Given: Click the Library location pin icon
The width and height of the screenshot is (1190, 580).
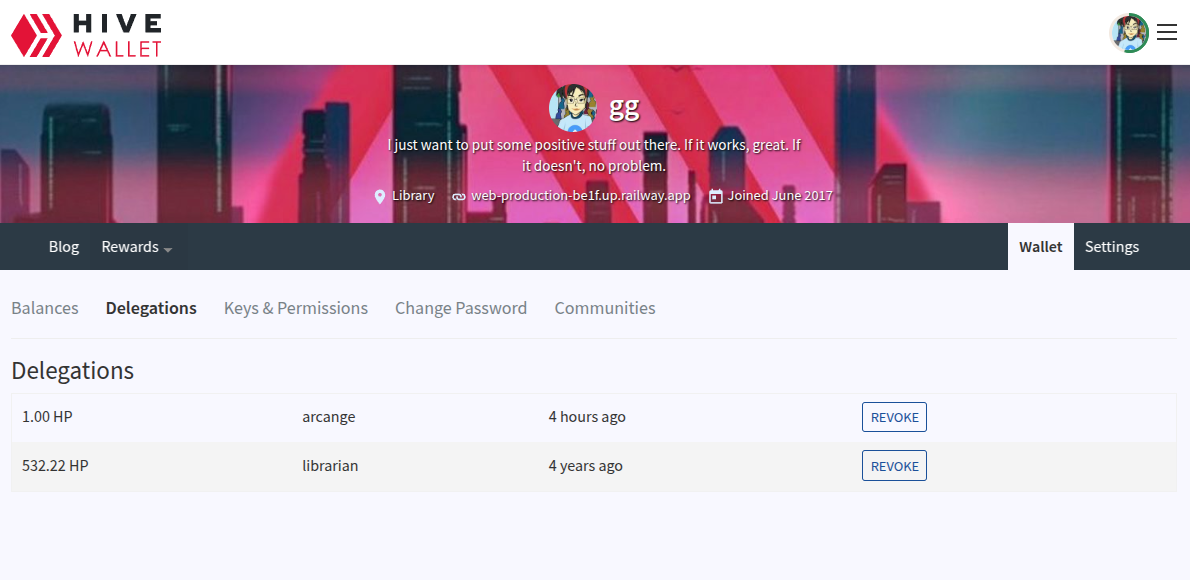Looking at the screenshot, I should pos(380,196).
